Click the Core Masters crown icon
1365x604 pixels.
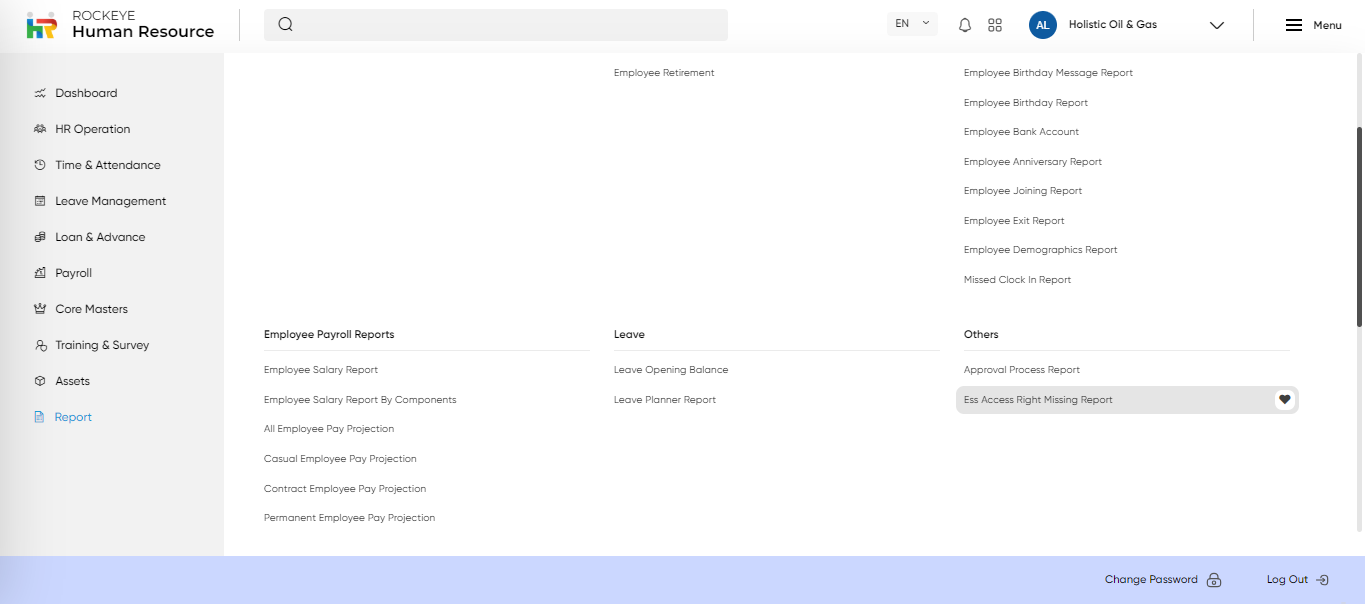pos(40,309)
